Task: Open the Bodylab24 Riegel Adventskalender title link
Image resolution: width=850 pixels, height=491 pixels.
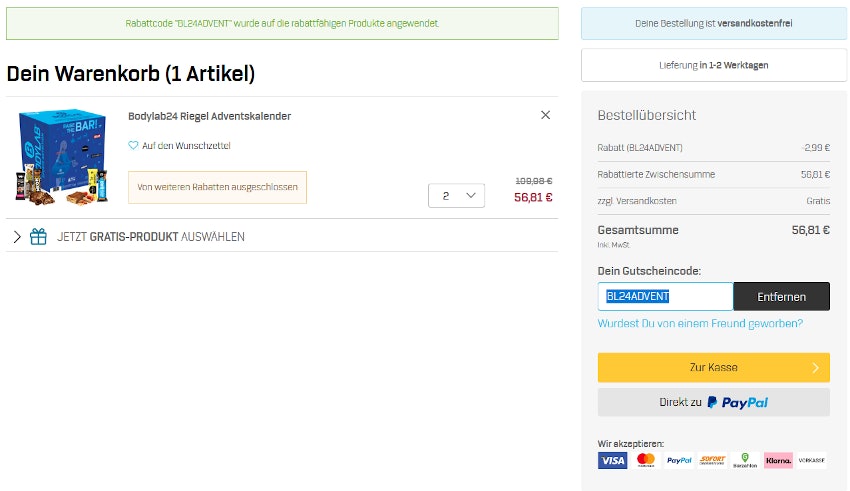Action: [x=209, y=116]
